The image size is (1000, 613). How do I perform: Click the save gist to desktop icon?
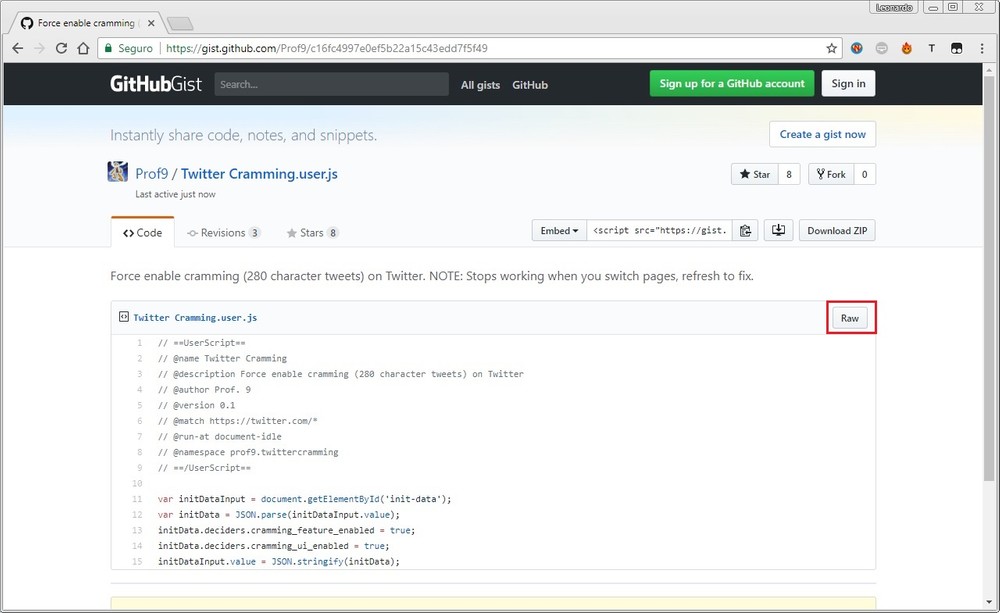[778, 231]
